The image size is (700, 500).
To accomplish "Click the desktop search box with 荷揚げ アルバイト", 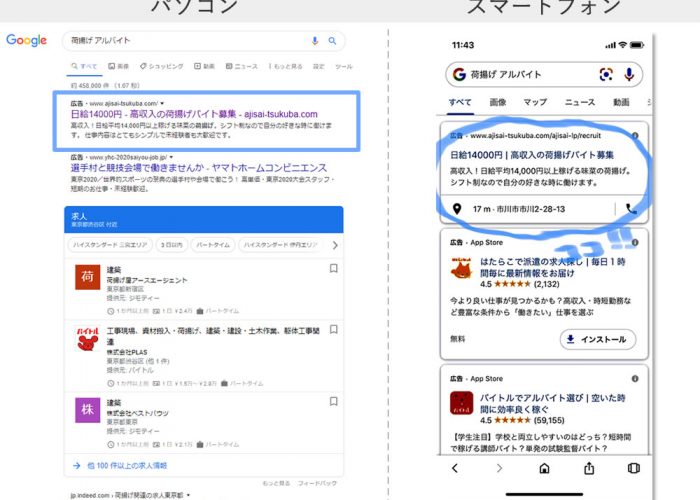I will click(204, 41).
